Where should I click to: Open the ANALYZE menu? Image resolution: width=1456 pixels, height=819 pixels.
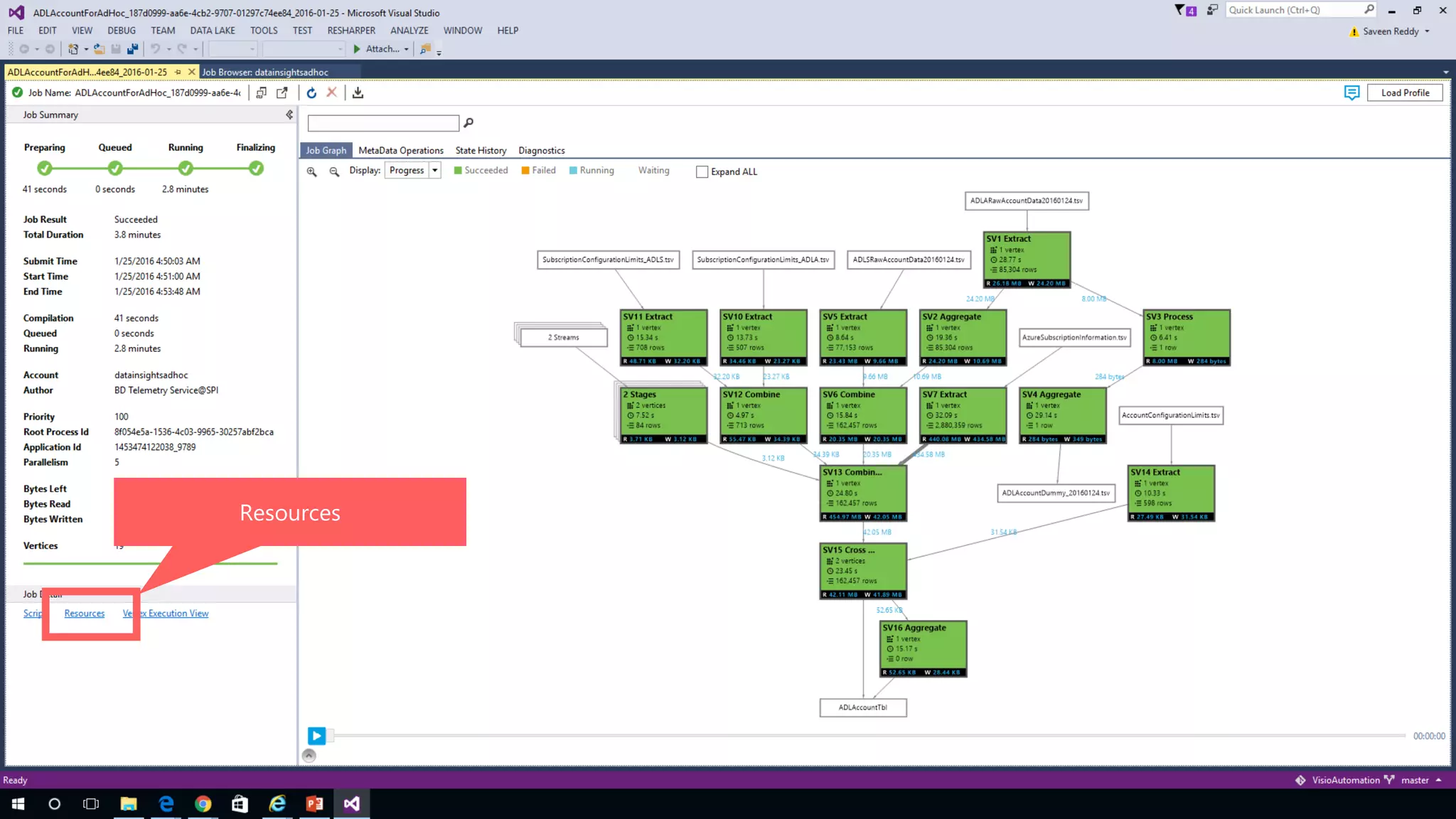click(x=409, y=31)
